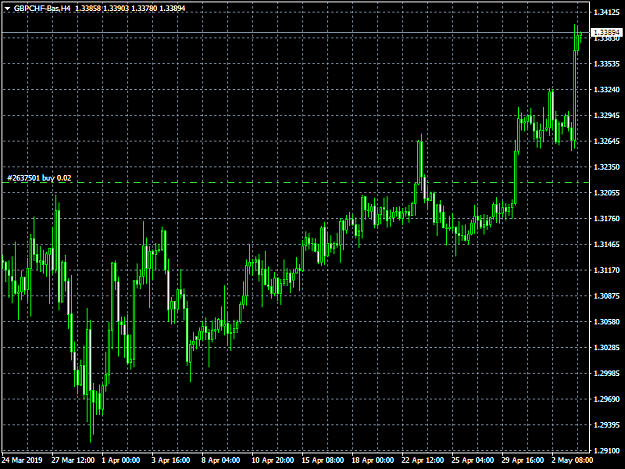Click the 27 Mar 12:00 time label
Image resolution: width=625 pixels, height=469 pixels.
73,460
